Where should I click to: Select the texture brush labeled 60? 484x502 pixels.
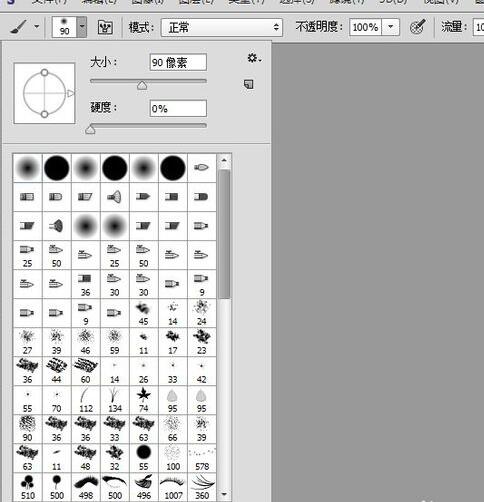pos(85,371)
